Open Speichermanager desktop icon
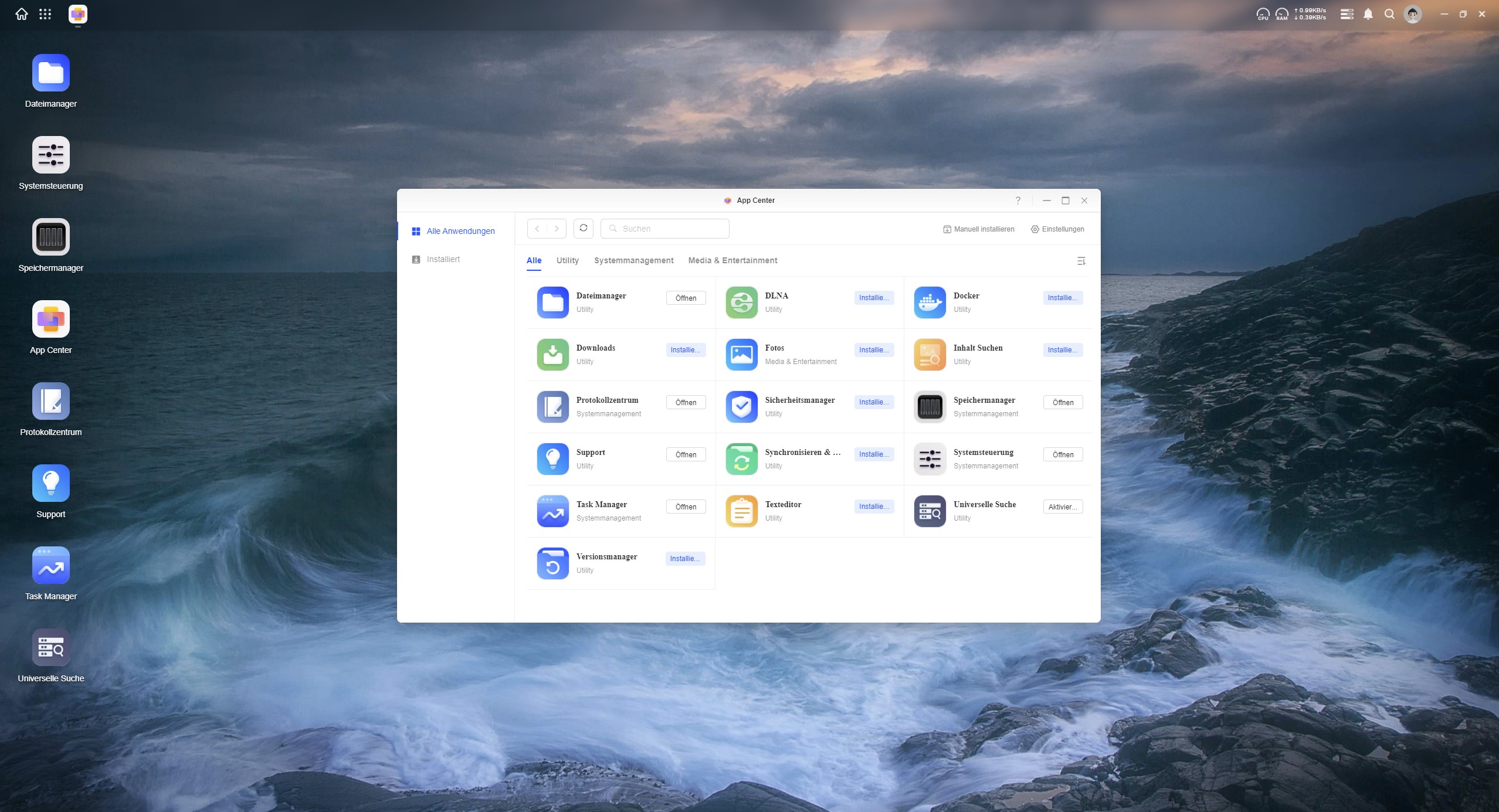Screen dimensions: 1499x812 click(51, 237)
